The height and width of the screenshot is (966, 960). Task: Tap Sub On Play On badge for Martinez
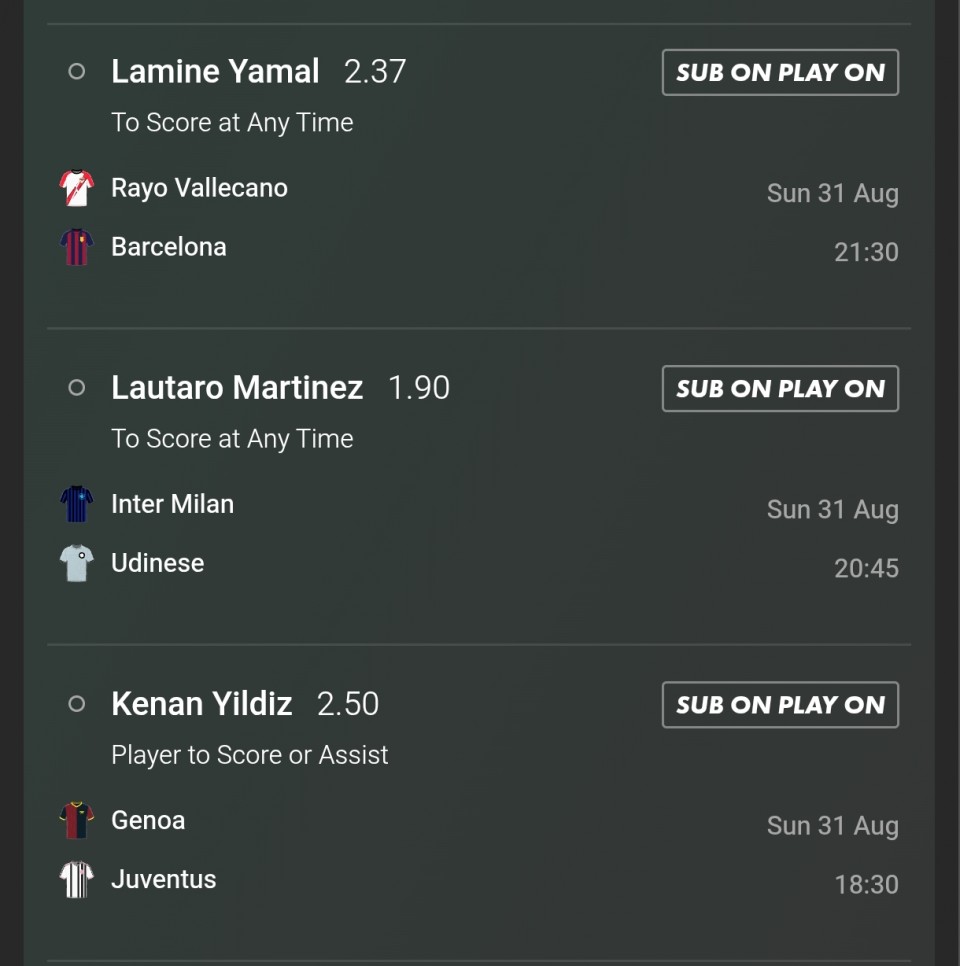point(780,389)
